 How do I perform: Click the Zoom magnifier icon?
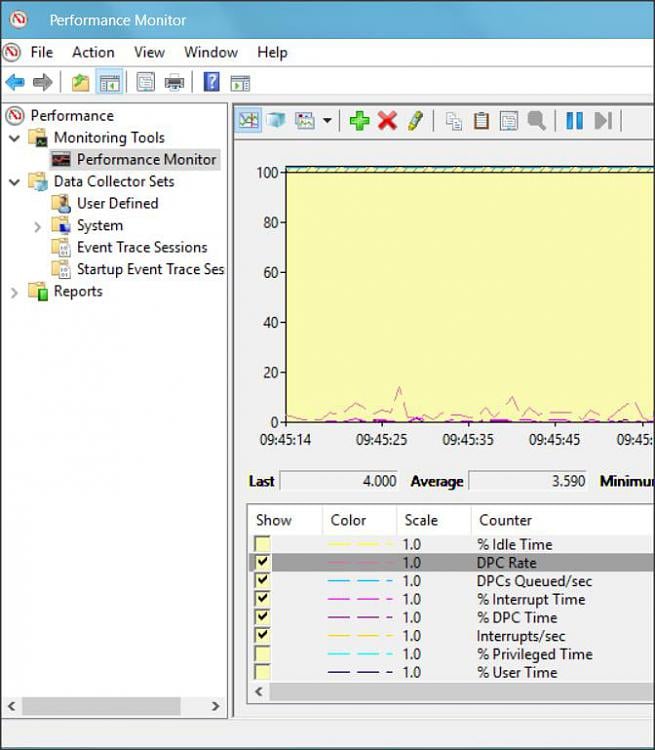(x=536, y=121)
